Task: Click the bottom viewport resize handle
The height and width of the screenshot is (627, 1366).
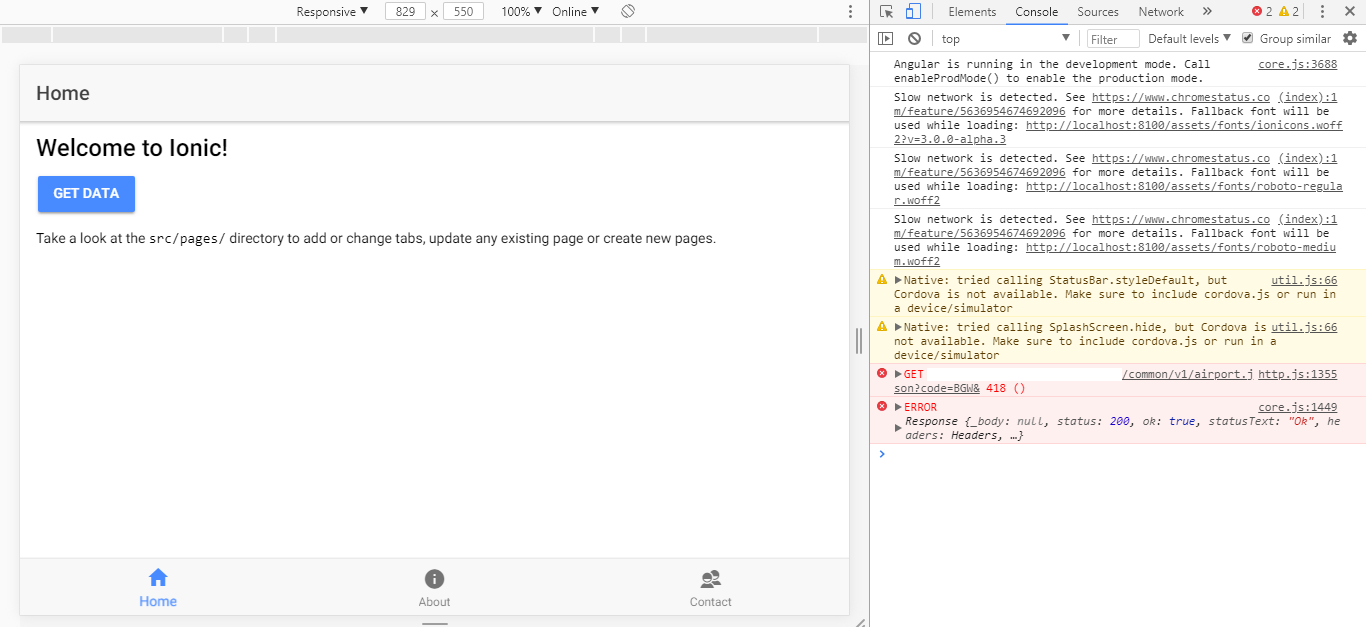Action: (x=435, y=624)
